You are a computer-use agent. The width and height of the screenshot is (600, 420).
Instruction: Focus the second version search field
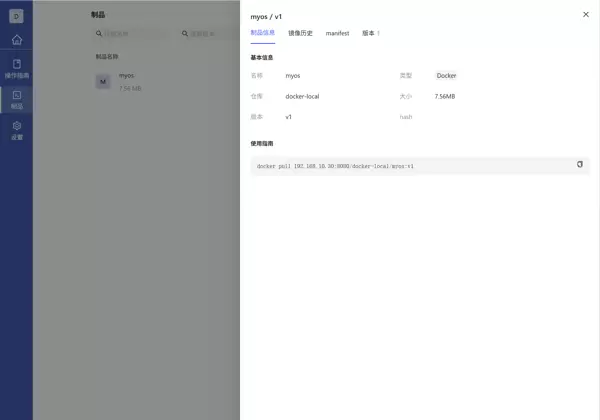click(x=210, y=34)
